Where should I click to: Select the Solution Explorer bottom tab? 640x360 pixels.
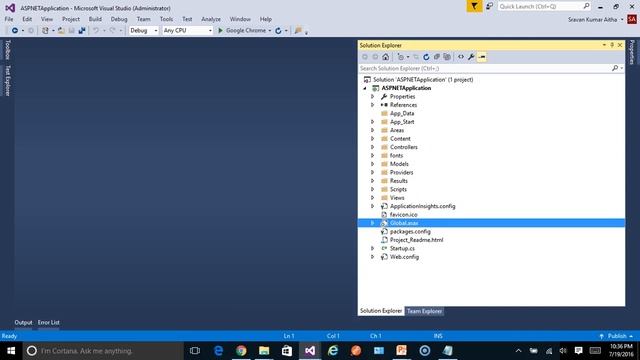point(381,311)
